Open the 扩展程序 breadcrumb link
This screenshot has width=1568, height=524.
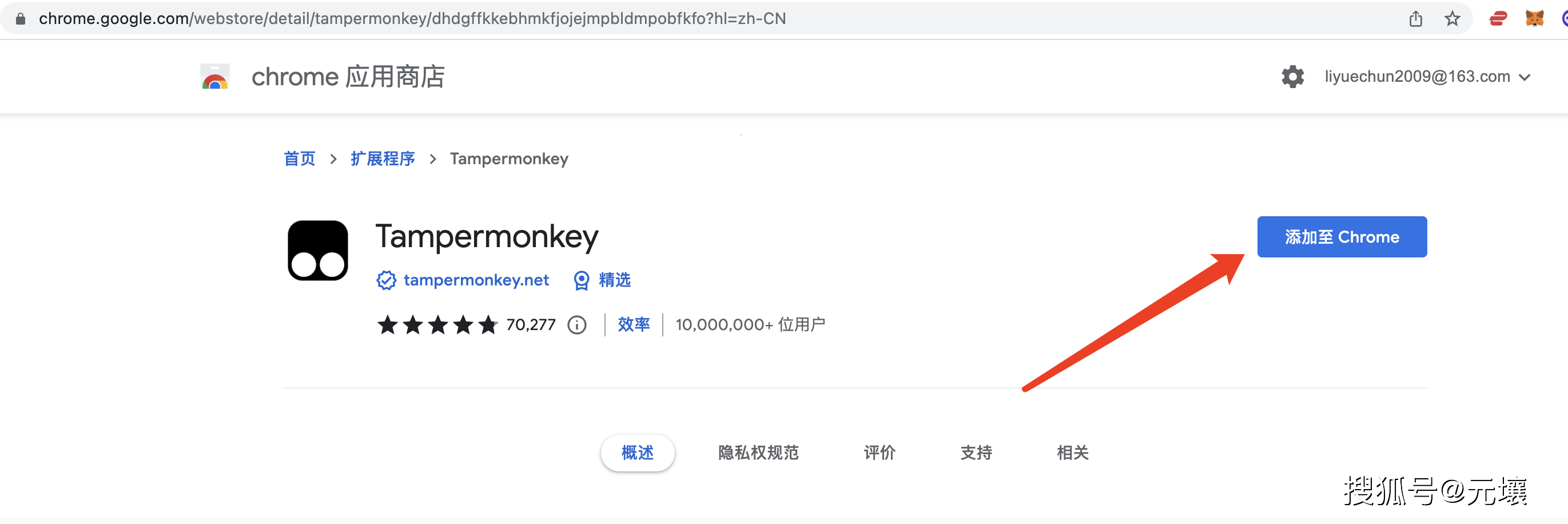point(382,158)
